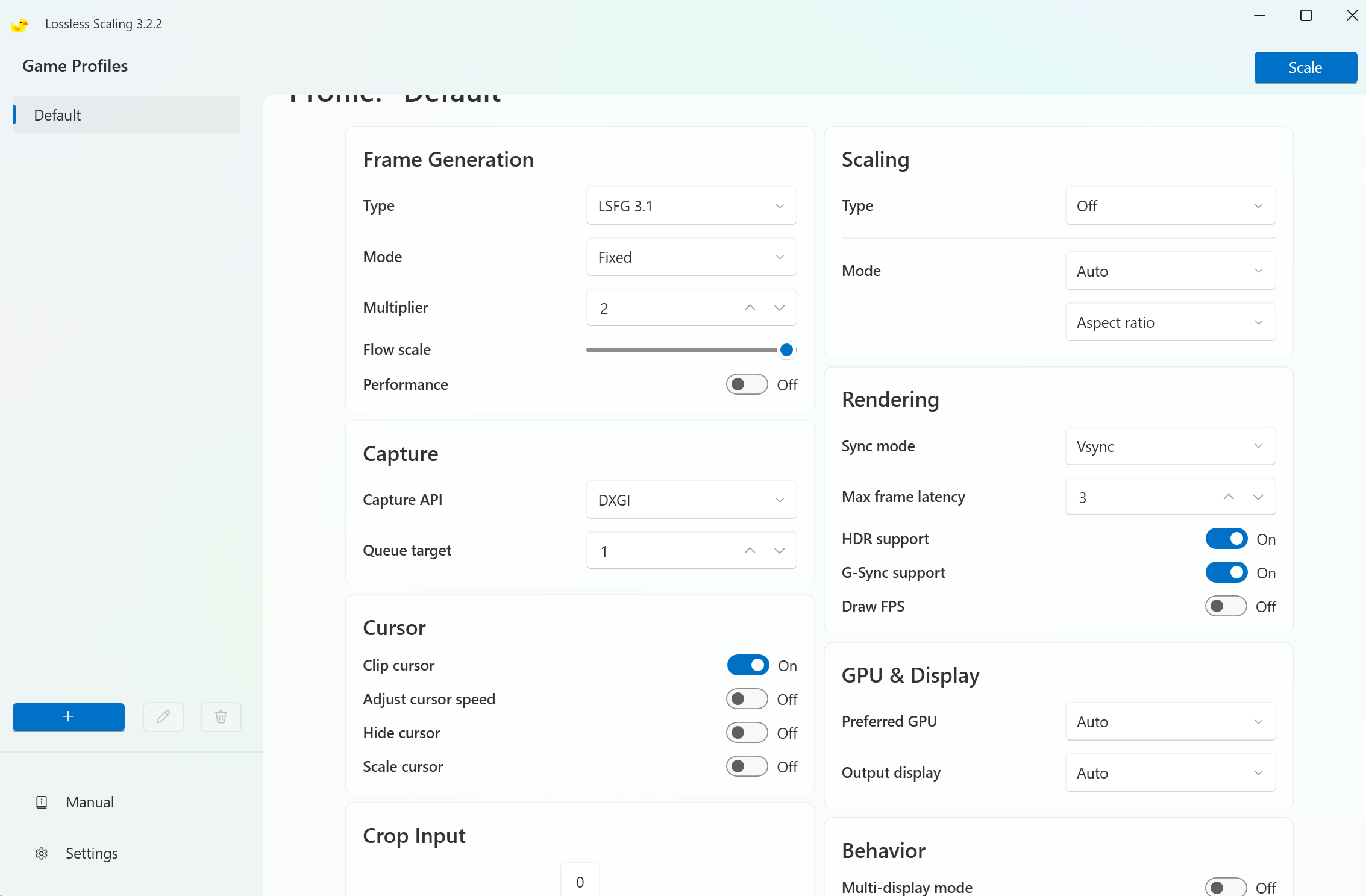Click the pencil edit profile icon
Screen dimensions: 1366x896
coord(163,716)
